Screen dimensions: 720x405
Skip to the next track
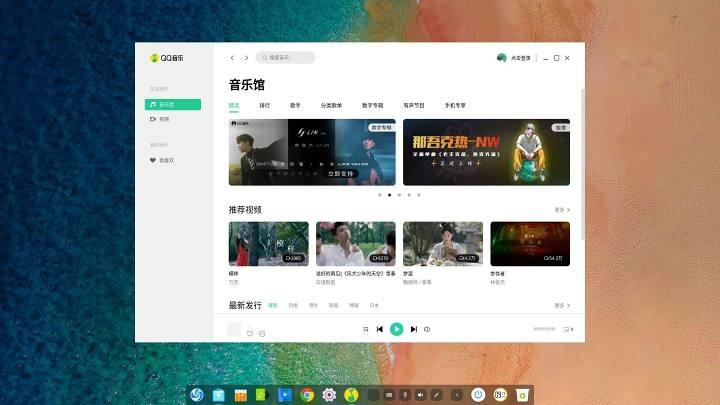click(x=413, y=329)
